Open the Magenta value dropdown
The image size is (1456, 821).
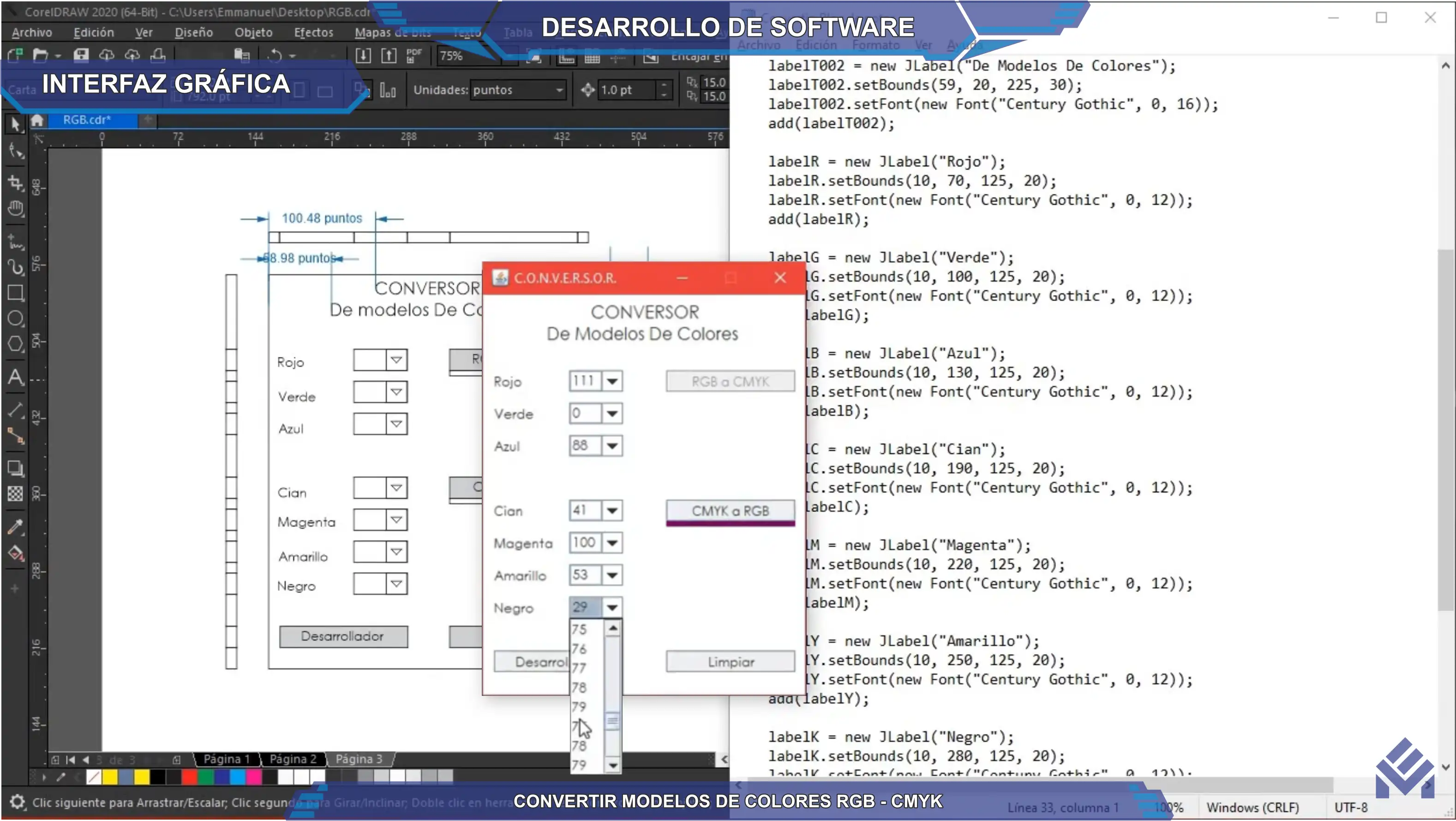[x=612, y=543]
